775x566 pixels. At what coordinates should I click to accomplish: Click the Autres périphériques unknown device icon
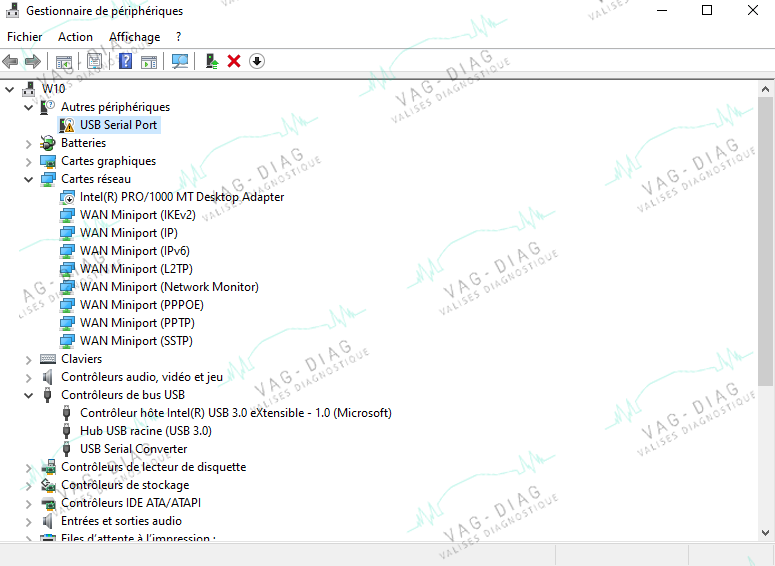pos(48,107)
